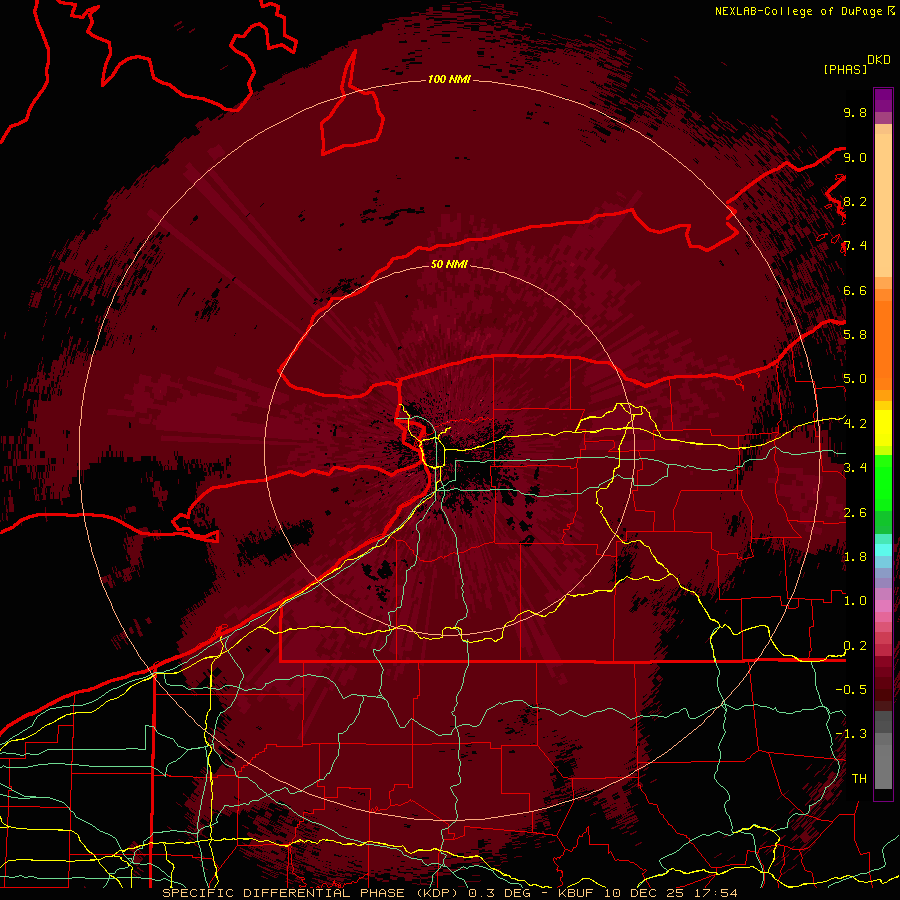The height and width of the screenshot is (900, 900).
Task: Click the bright yellow band in color bar
Action: click(883, 428)
